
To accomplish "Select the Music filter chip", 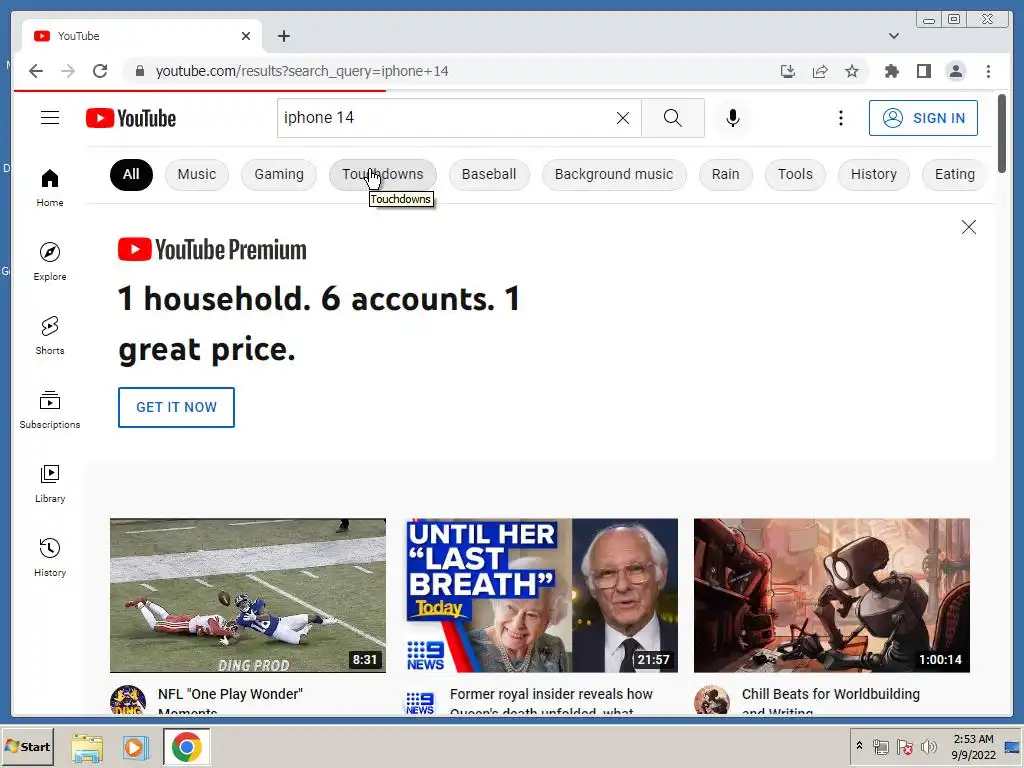I will point(197,174).
